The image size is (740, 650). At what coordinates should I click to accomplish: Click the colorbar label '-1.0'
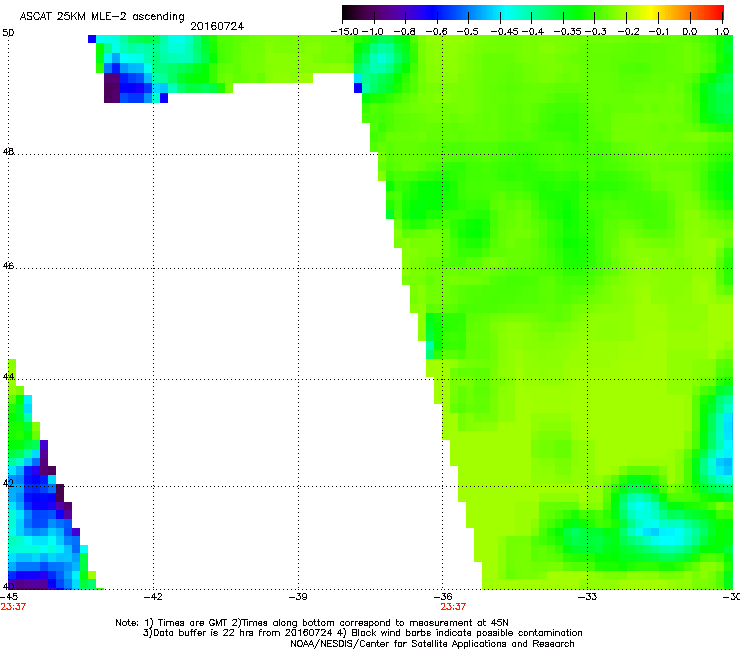point(373,32)
